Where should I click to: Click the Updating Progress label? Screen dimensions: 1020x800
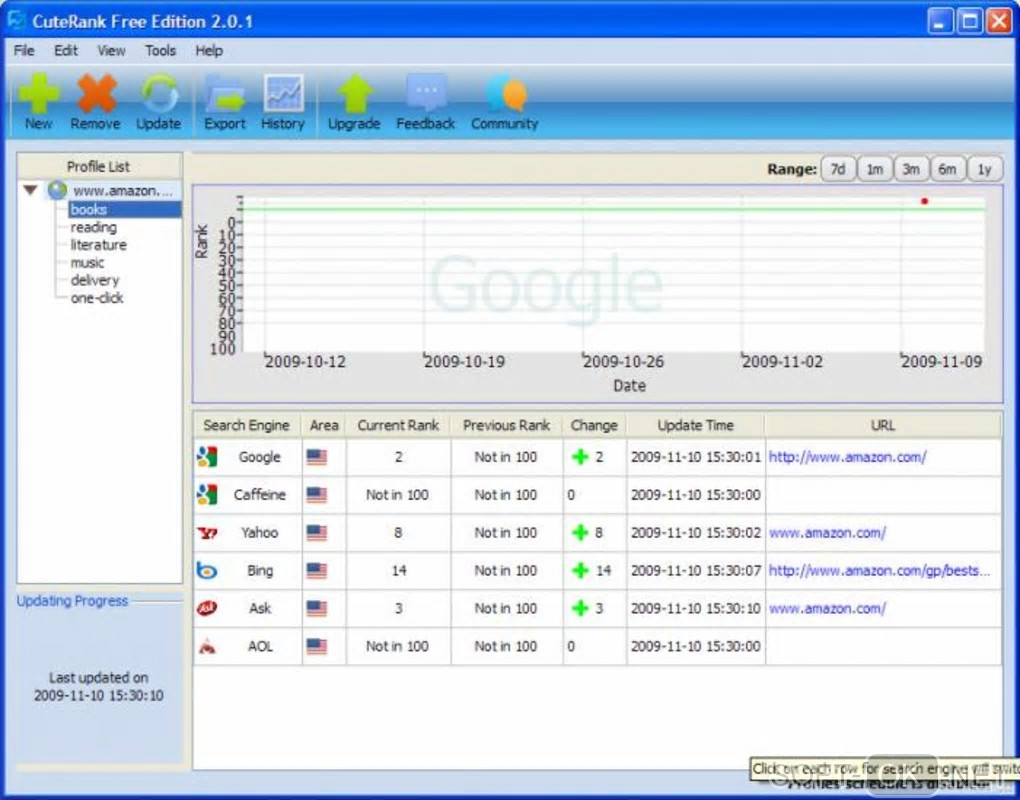click(72, 601)
